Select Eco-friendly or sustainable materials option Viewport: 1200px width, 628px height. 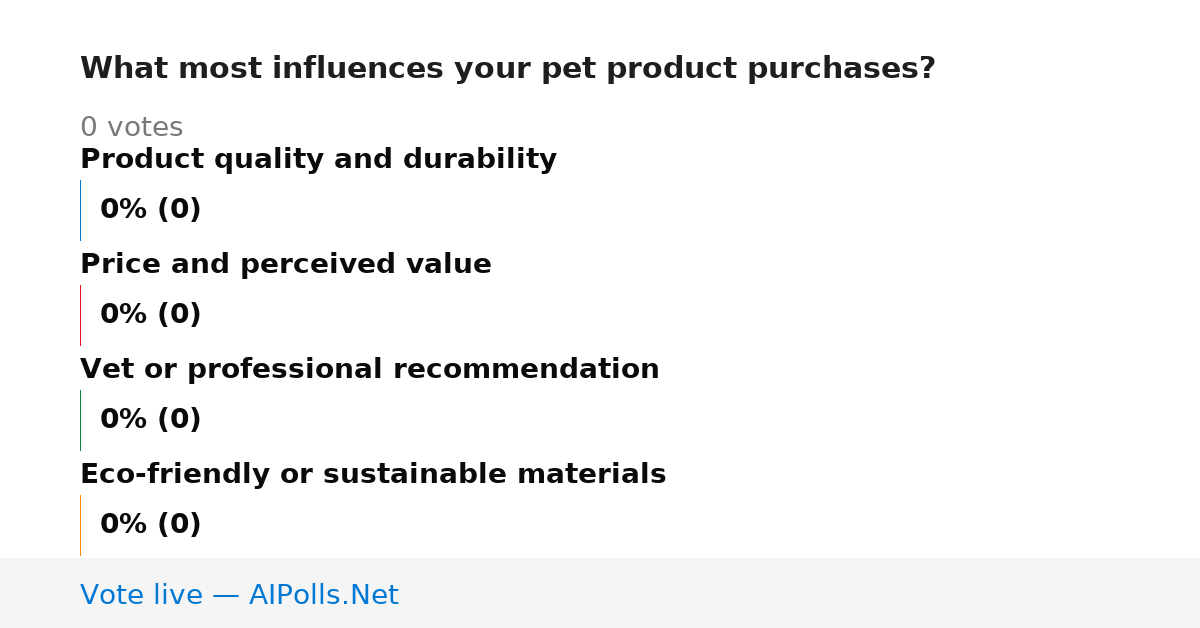[373, 475]
